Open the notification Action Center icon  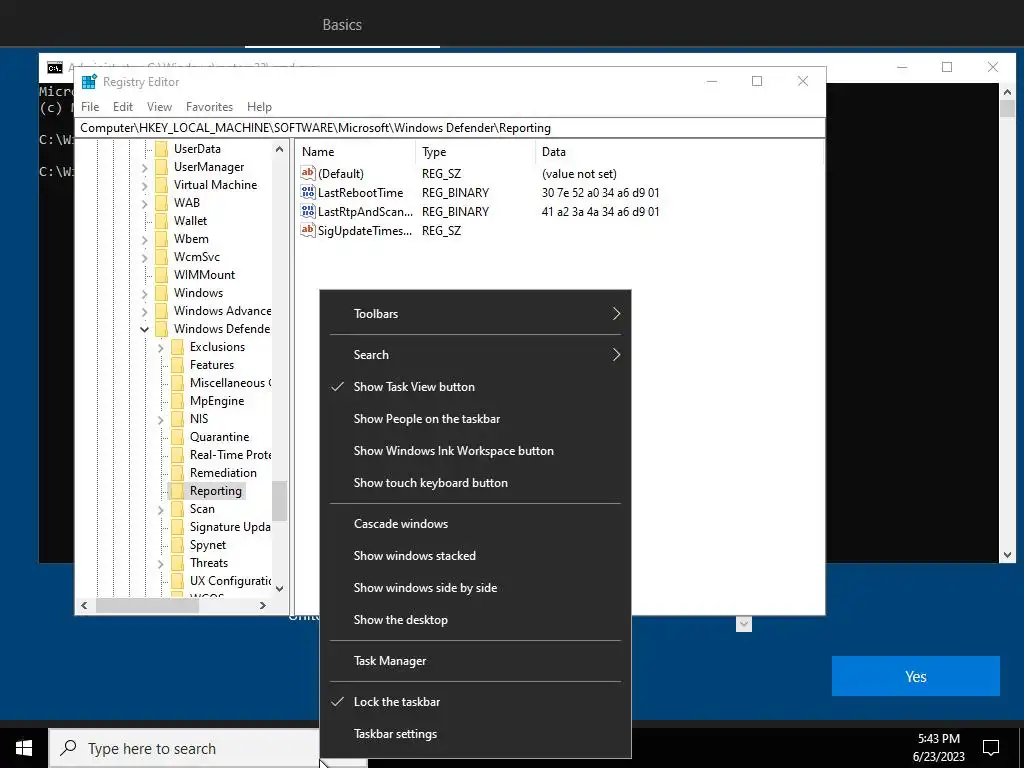click(x=991, y=748)
